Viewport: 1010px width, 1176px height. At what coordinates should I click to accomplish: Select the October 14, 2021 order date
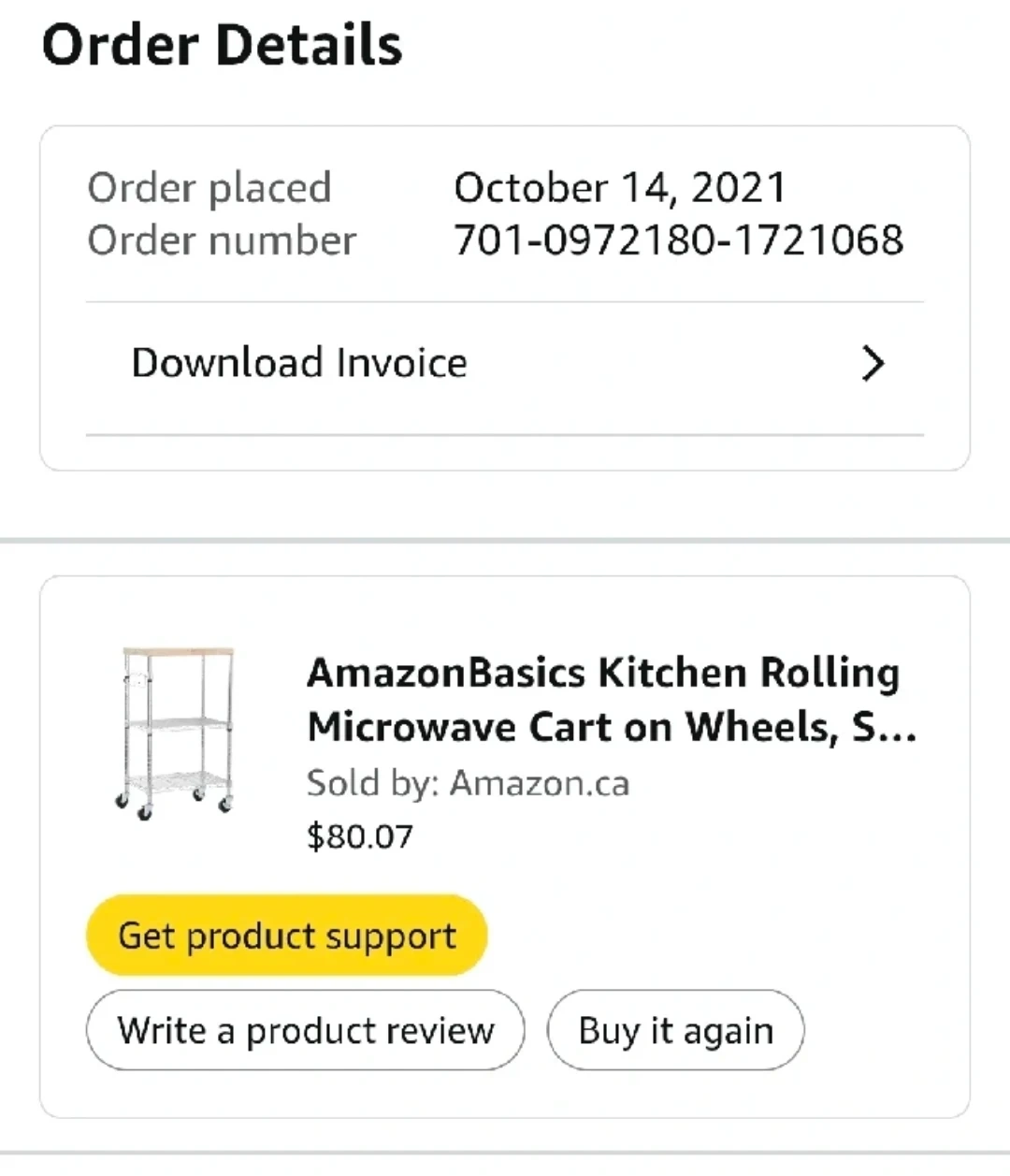pyautogui.click(x=619, y=188)
